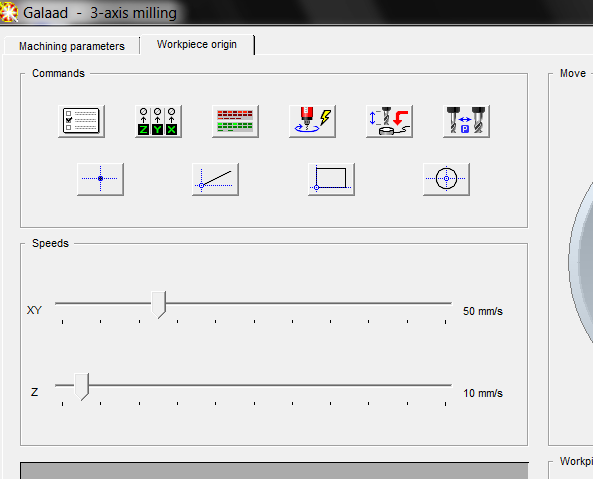593x479 pixels.
Task: Switch to the Machining parameters tab
Action: [72, 46]
